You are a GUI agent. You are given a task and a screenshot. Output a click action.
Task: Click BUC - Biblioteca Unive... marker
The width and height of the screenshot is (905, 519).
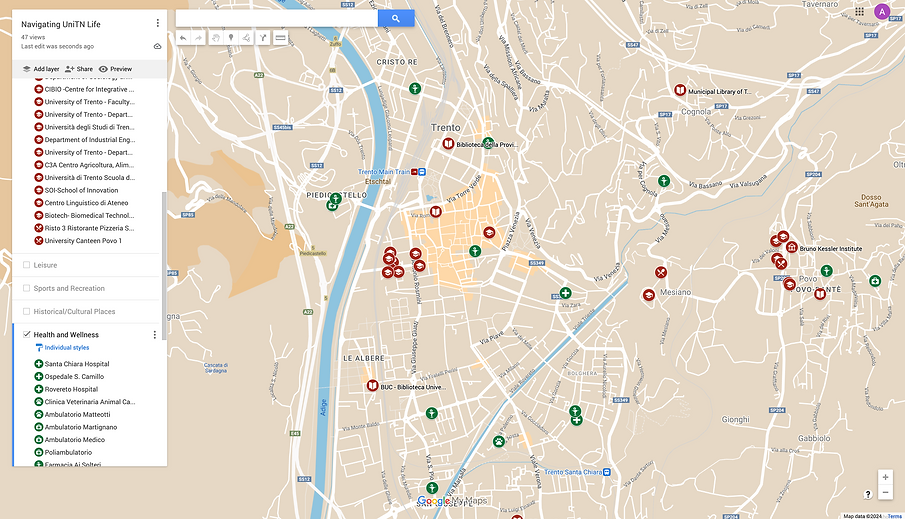point(372,385)
